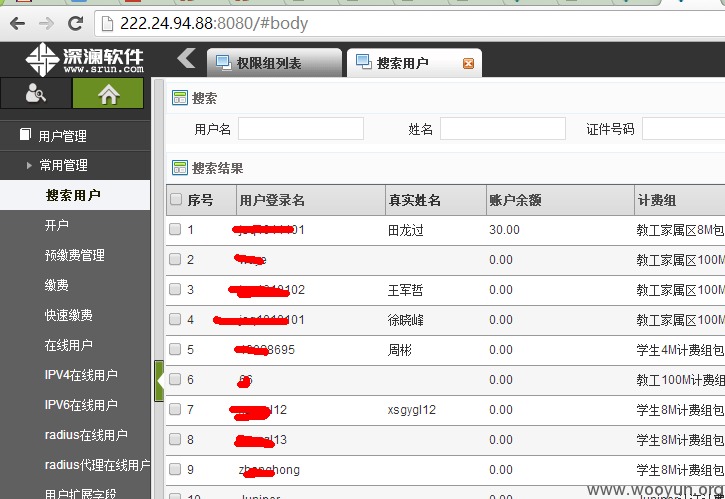Click the green home icon button

click(108, 94)
